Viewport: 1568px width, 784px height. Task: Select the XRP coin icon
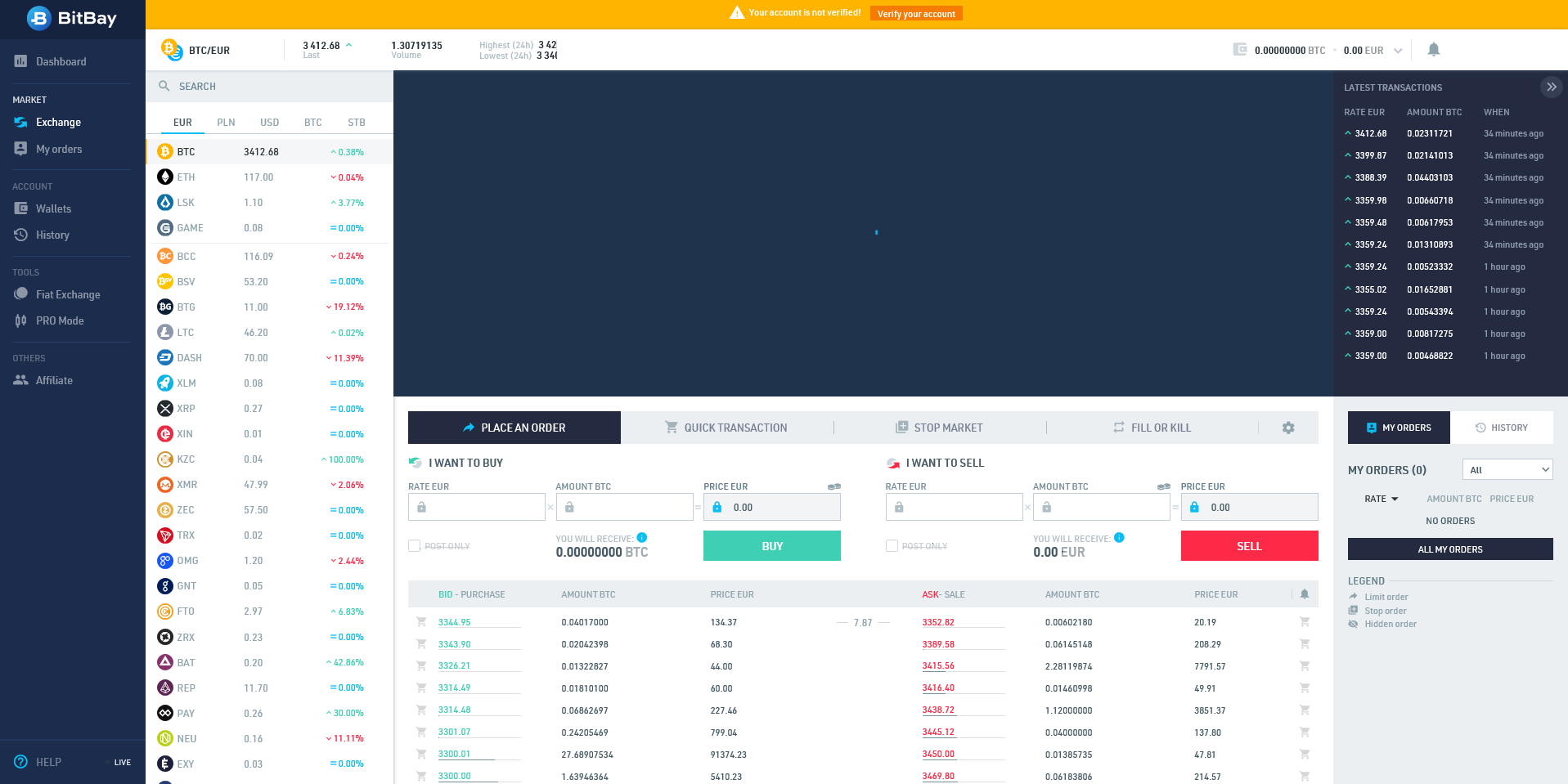point(165,408)
